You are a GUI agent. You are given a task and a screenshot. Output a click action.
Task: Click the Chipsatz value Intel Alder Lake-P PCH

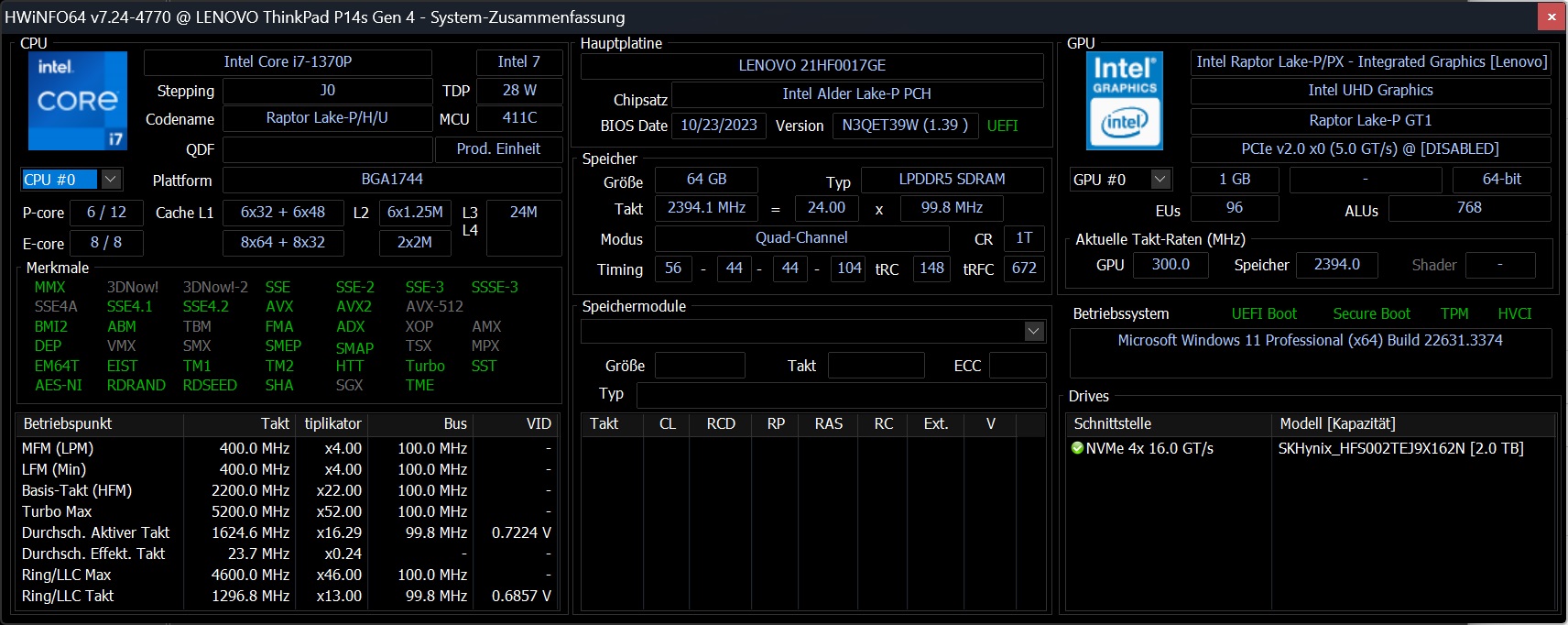click(x=856, y=94)
